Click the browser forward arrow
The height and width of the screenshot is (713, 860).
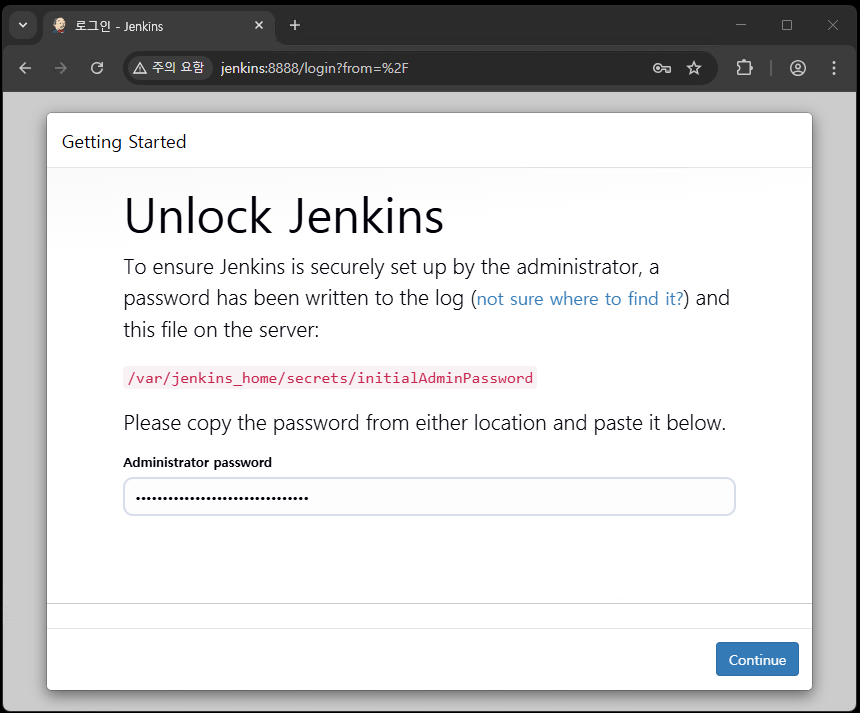pos(61,68)
